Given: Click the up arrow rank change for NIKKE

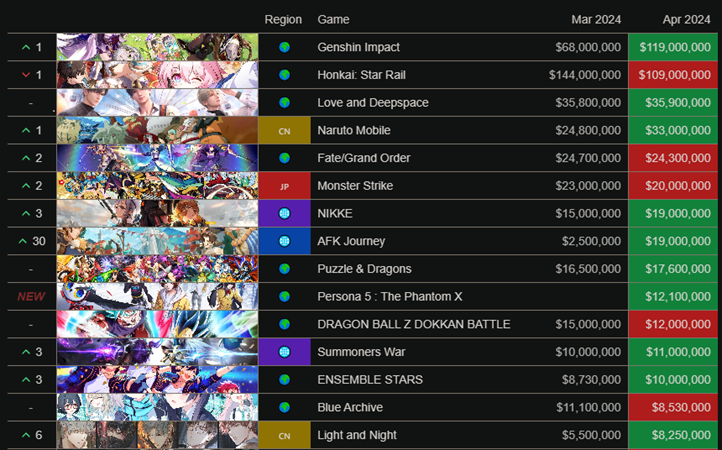Looking at the screenshot, I should click(26, 214).
